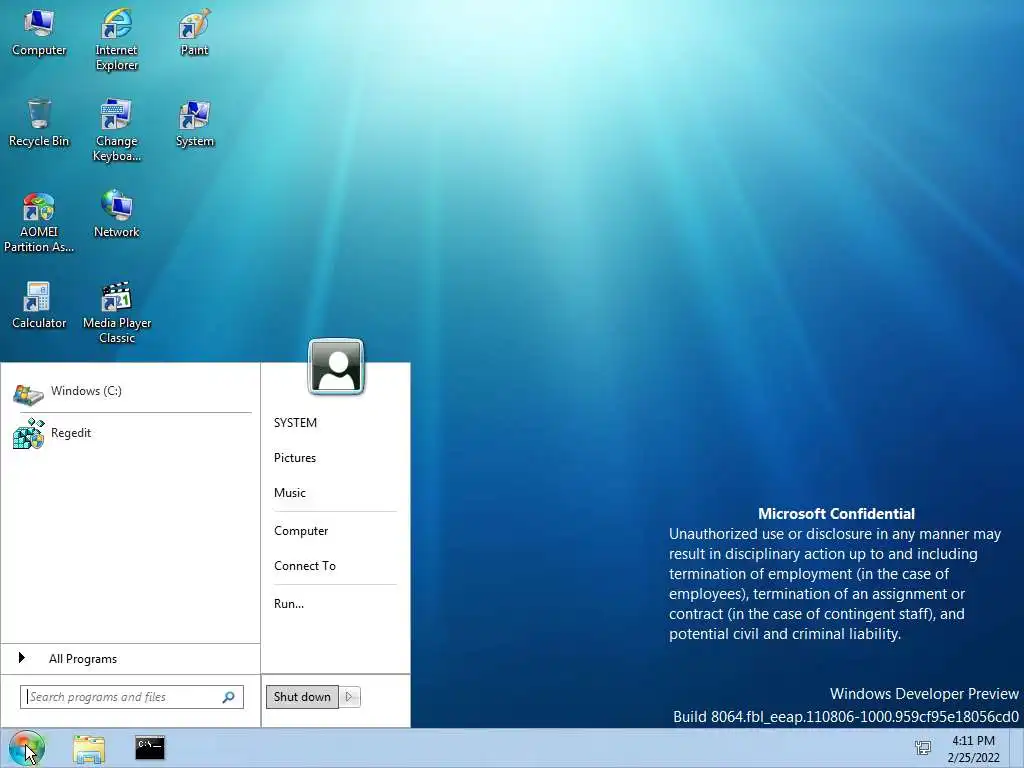The image size is (1024, 768).
Task: Select Connect To in Start menu
Action: [304, 566]
